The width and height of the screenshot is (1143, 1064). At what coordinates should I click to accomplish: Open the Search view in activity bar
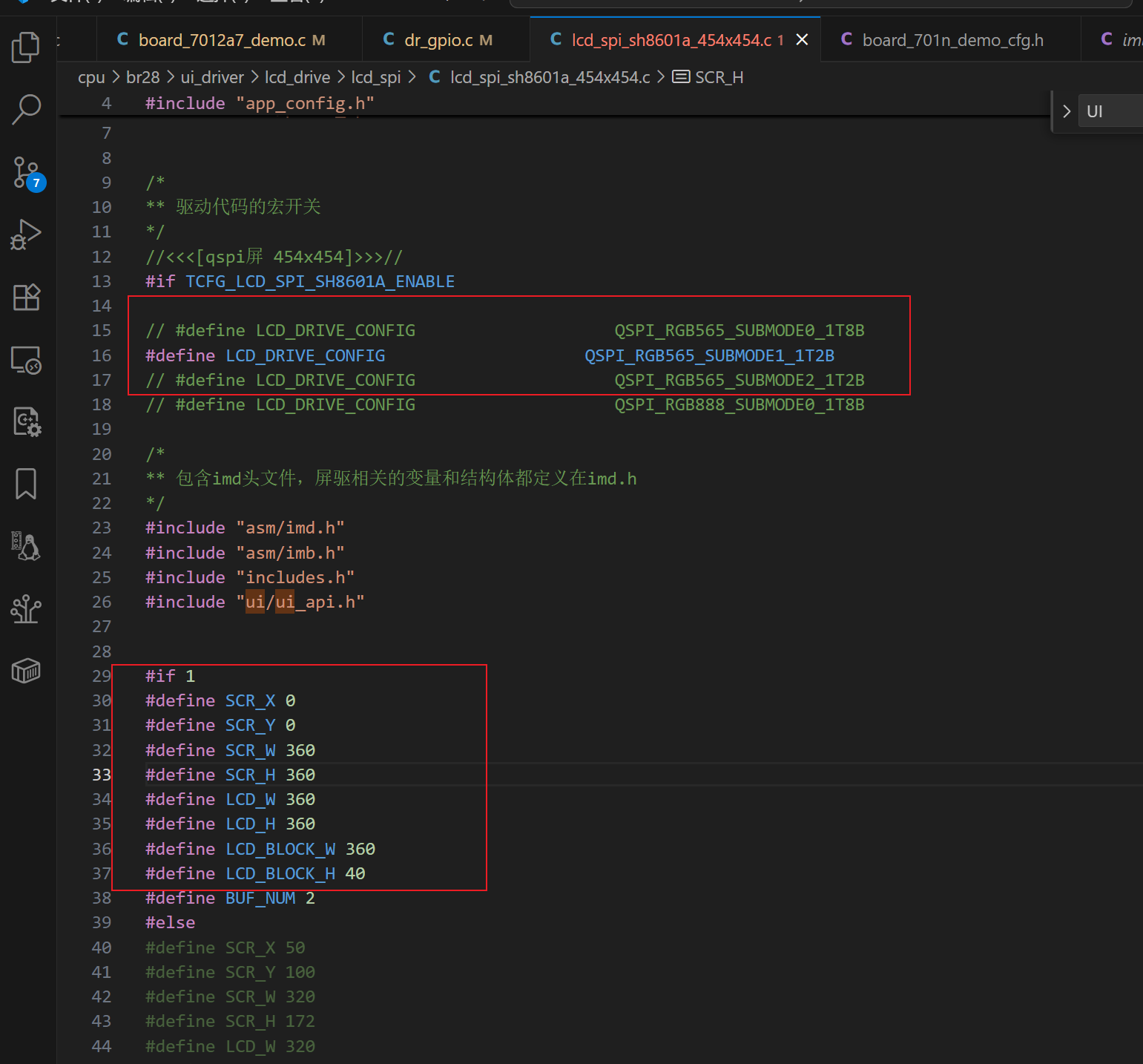click(26, 109)
